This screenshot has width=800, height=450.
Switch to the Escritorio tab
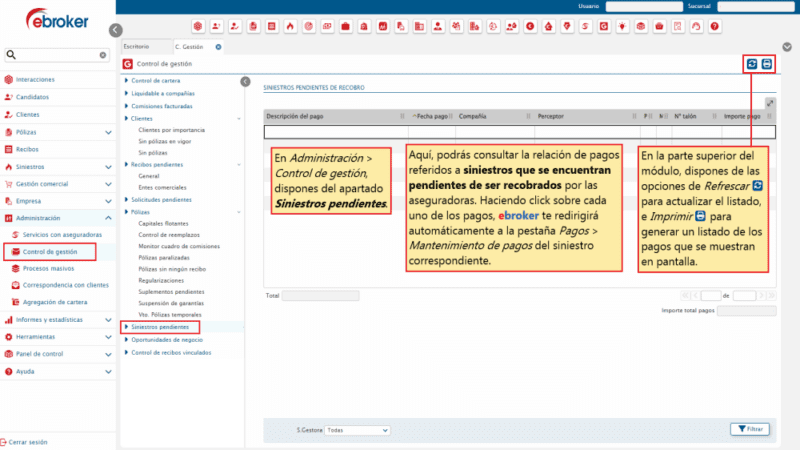pos(136,47)
